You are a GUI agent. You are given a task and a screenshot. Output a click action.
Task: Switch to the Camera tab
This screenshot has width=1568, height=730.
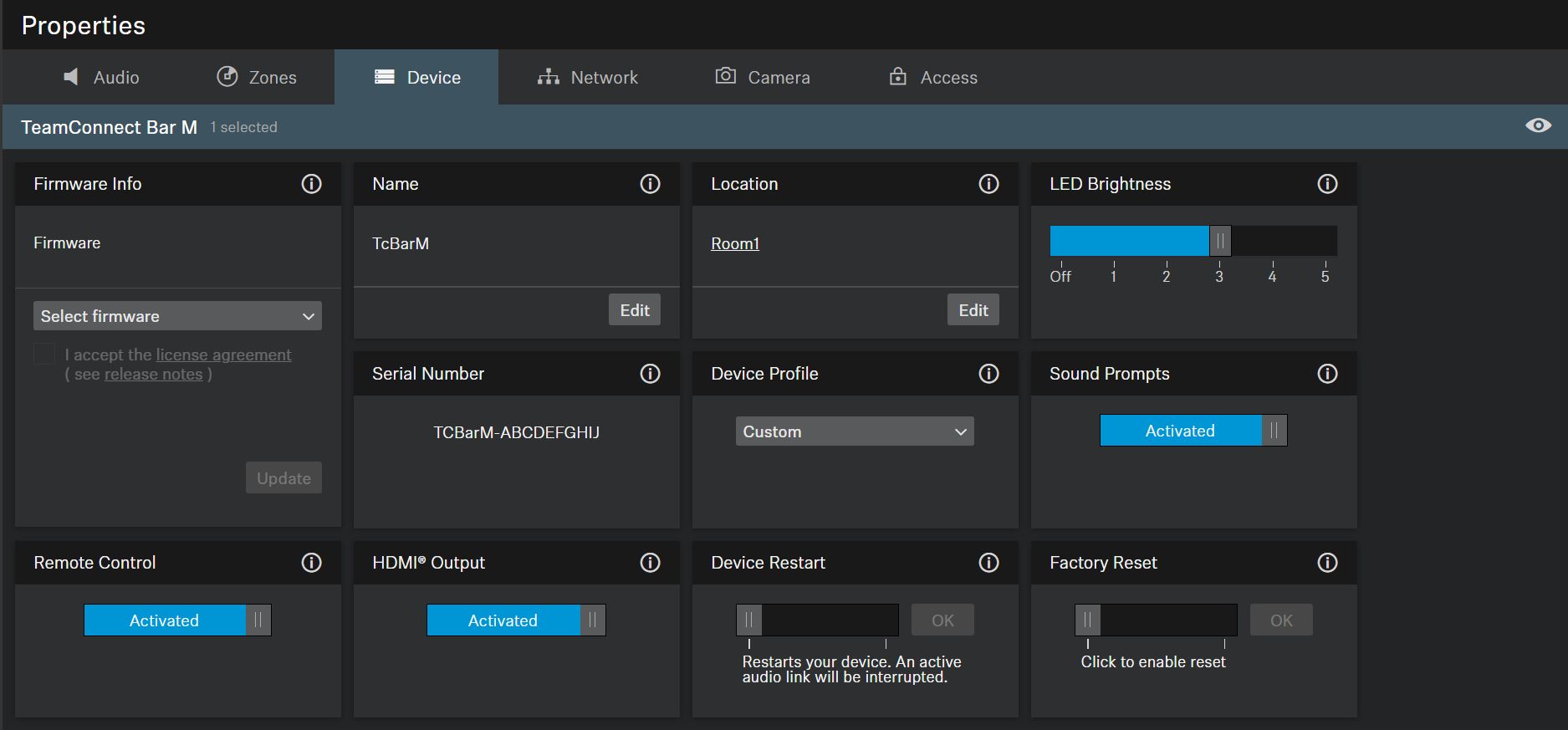point(762,77)
